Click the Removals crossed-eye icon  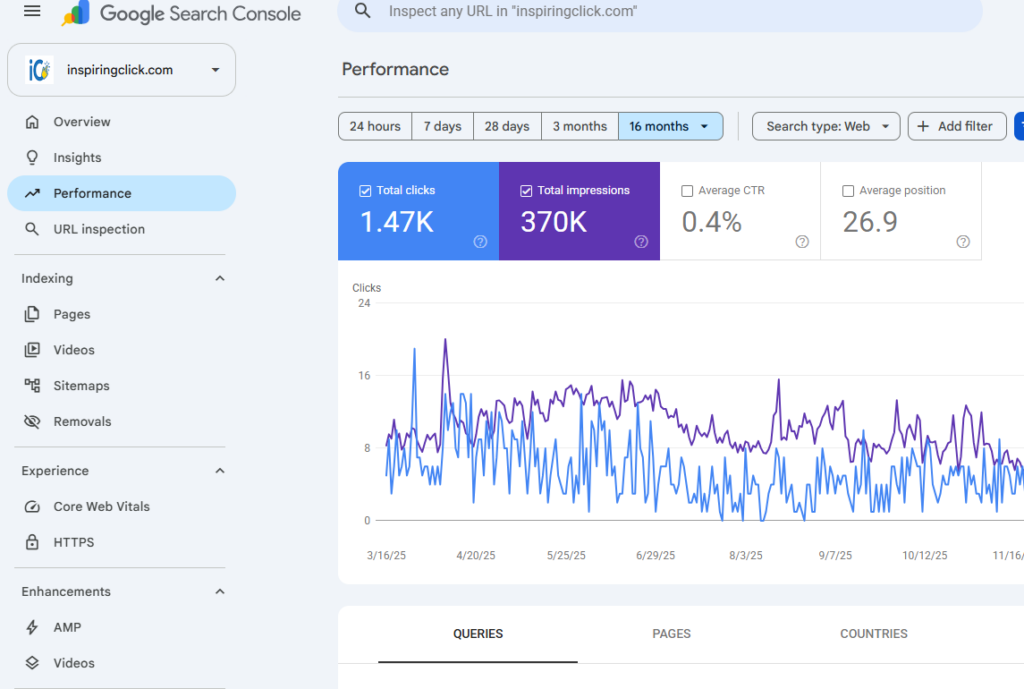point(32,421)
